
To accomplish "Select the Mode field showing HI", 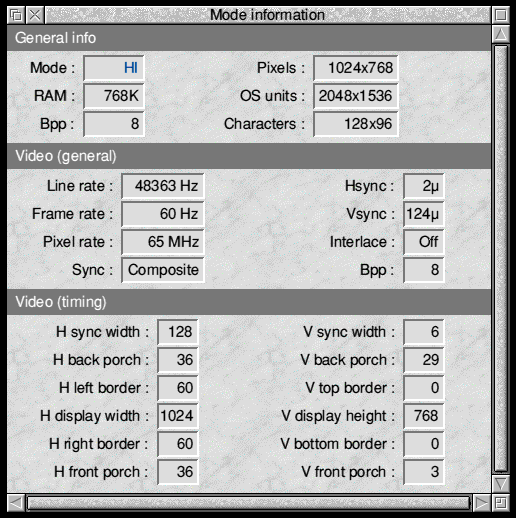I will [114, 68].
